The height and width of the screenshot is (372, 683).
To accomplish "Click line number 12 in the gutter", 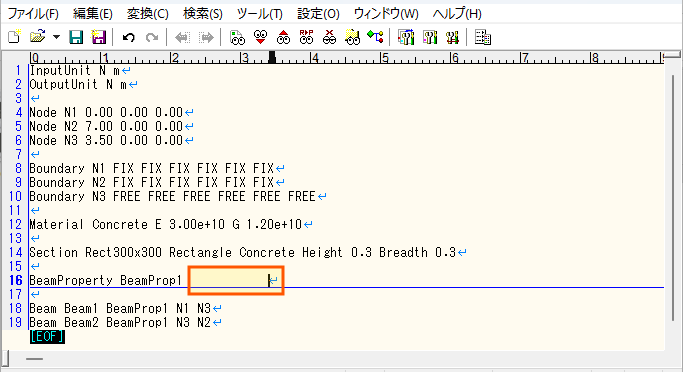I will (x=16, y=224).
